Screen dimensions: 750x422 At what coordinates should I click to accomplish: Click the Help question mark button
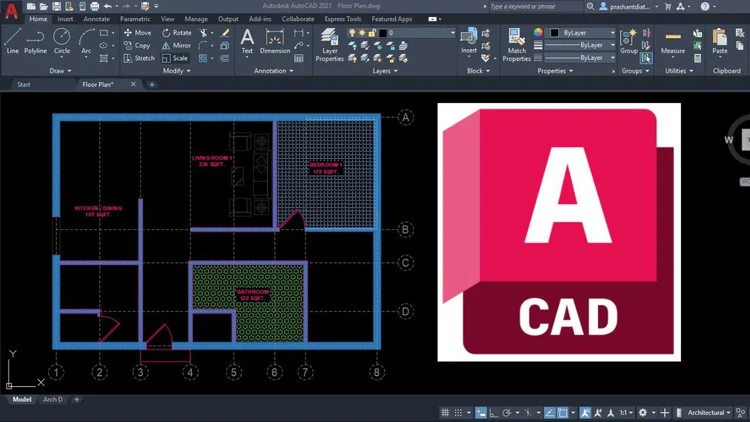point(705,6)
